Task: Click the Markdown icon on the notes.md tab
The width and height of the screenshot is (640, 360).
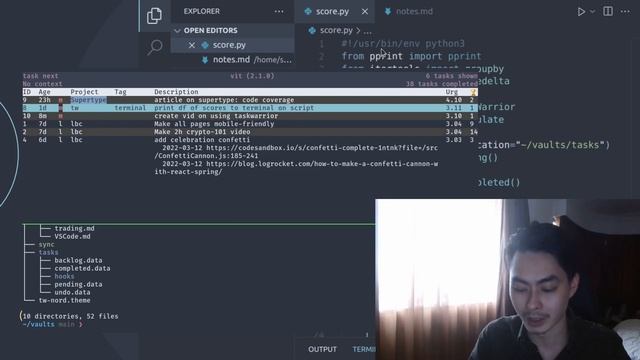Action: [x=388, y=11]
